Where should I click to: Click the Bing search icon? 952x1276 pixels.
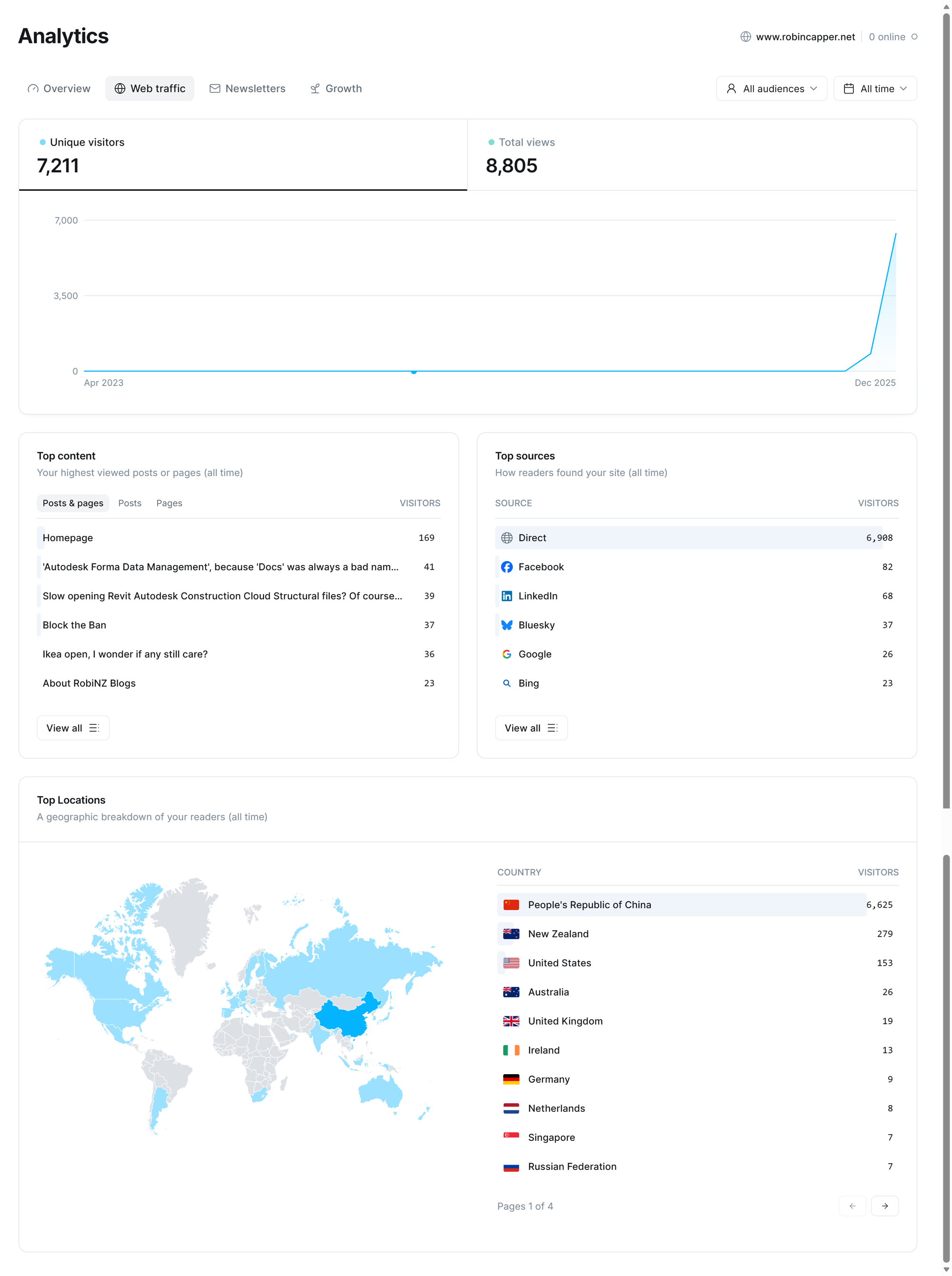(506, 683)
